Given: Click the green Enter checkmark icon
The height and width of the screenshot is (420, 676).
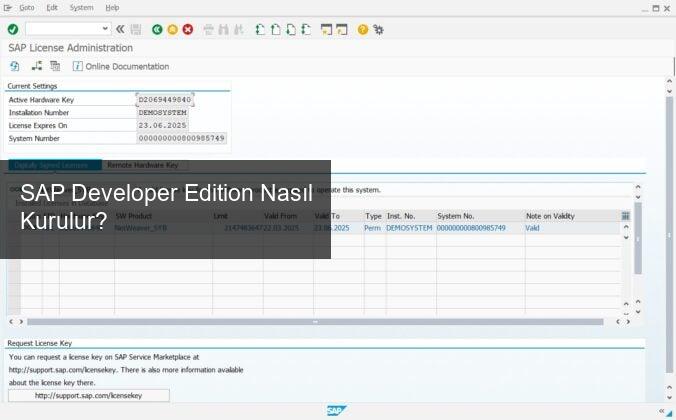Looking at the screenshot, I should [12, 29].
